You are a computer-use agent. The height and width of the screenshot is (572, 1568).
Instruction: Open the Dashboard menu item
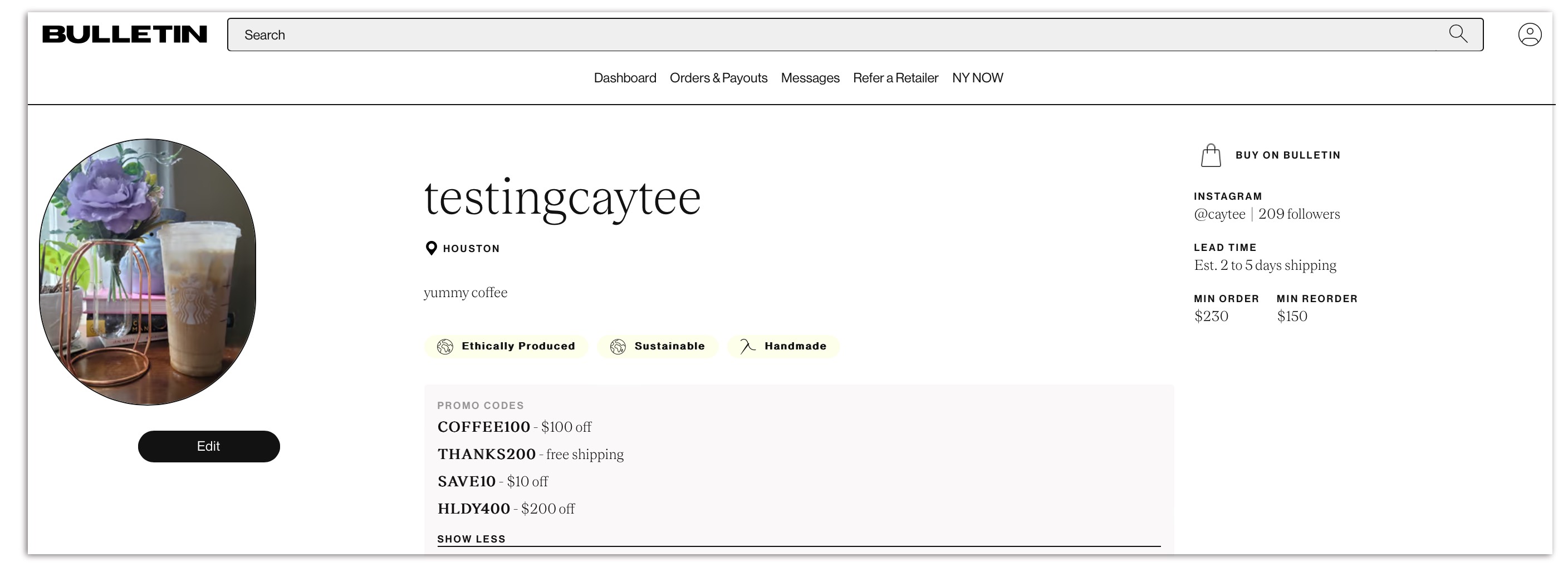[625, 78]
